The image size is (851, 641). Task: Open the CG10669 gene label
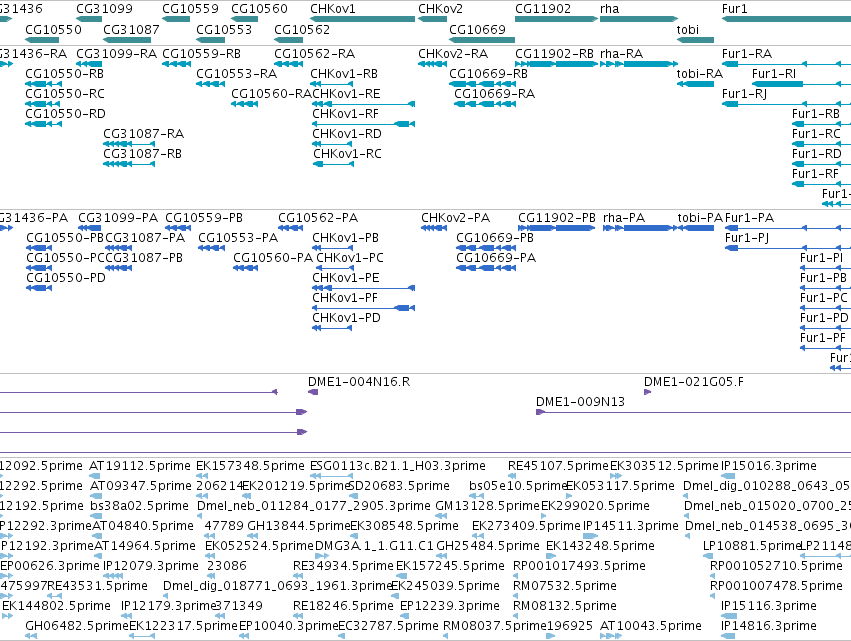pos(477,29)
